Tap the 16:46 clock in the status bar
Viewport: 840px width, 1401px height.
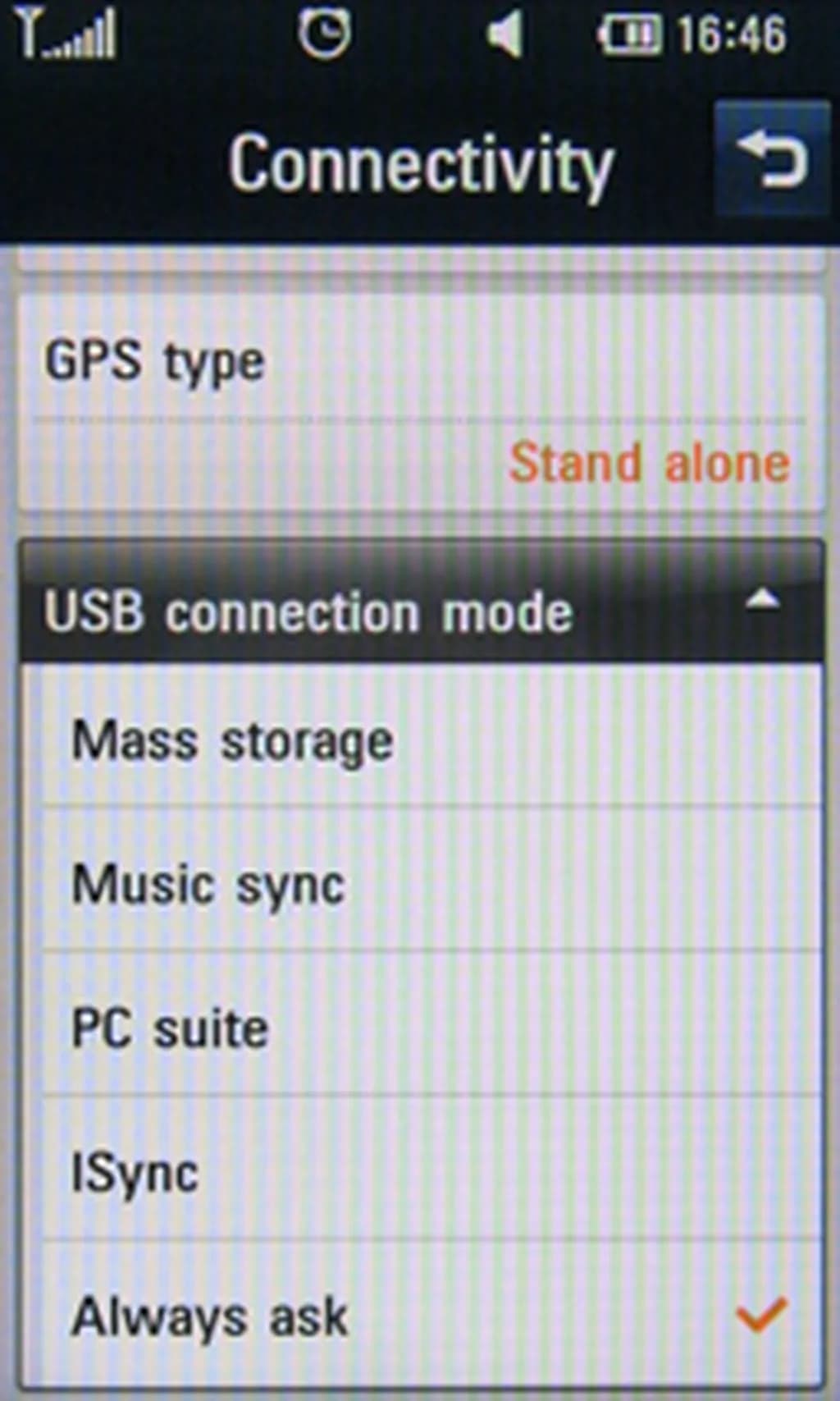coord(732,35)
